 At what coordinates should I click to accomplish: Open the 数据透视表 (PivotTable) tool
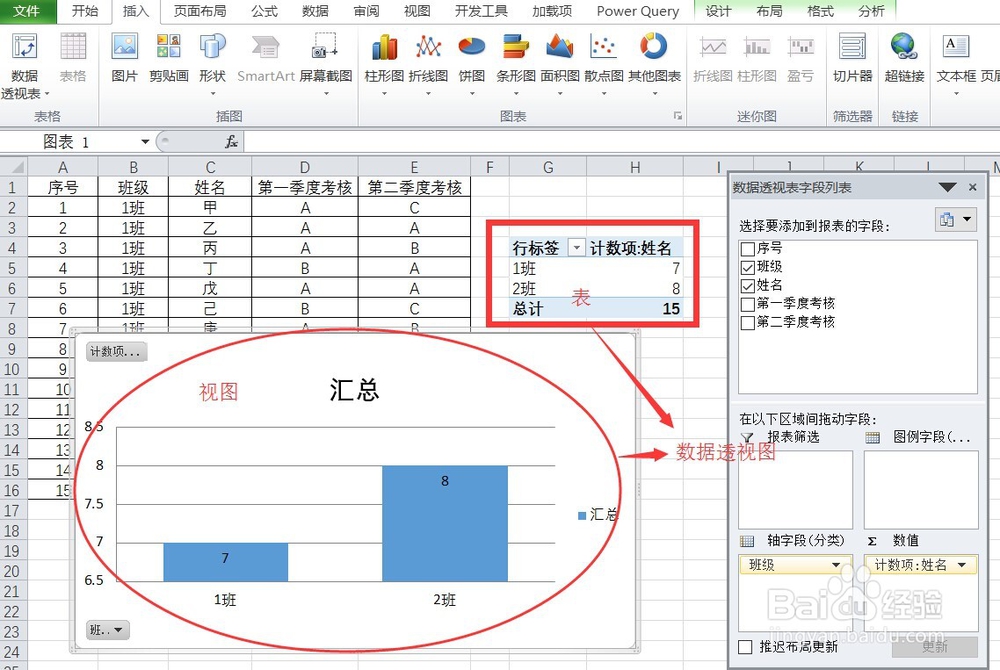[25, 60]
